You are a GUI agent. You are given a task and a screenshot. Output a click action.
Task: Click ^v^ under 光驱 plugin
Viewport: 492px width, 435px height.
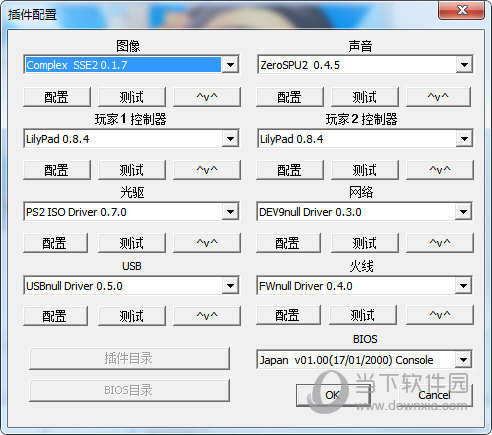pyautogui.click(x=207, y=243)
